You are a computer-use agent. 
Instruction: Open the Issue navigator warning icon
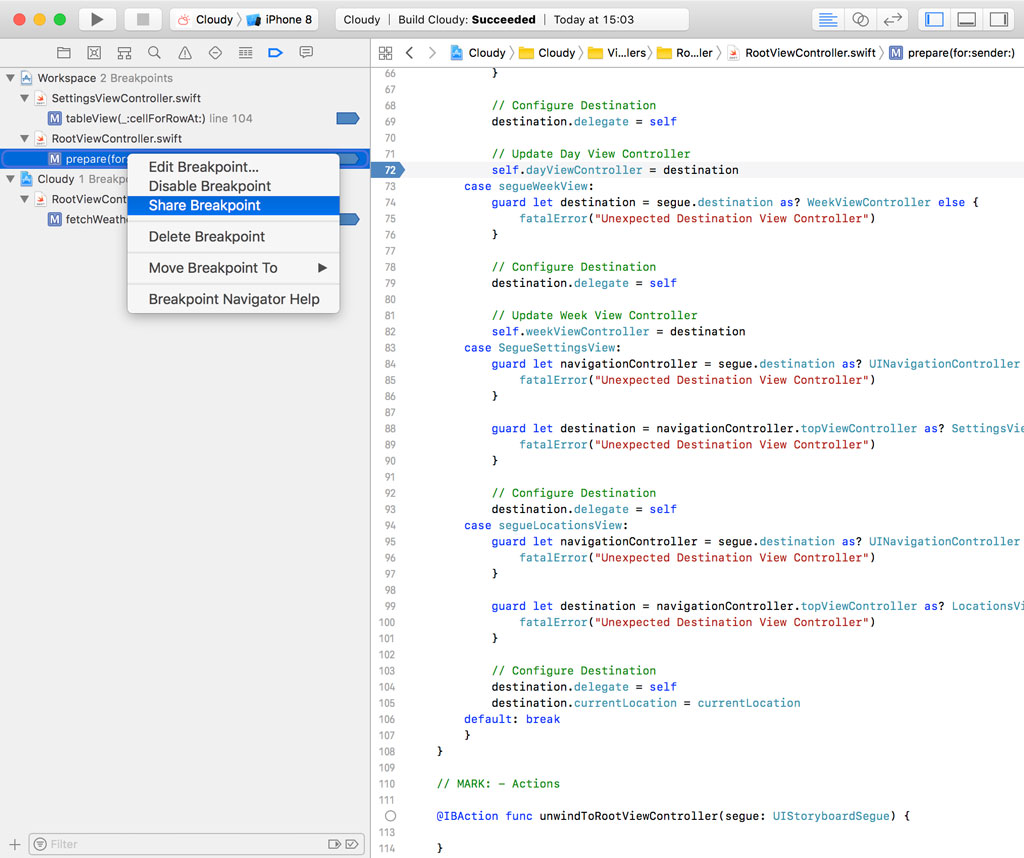pos(184,53)
